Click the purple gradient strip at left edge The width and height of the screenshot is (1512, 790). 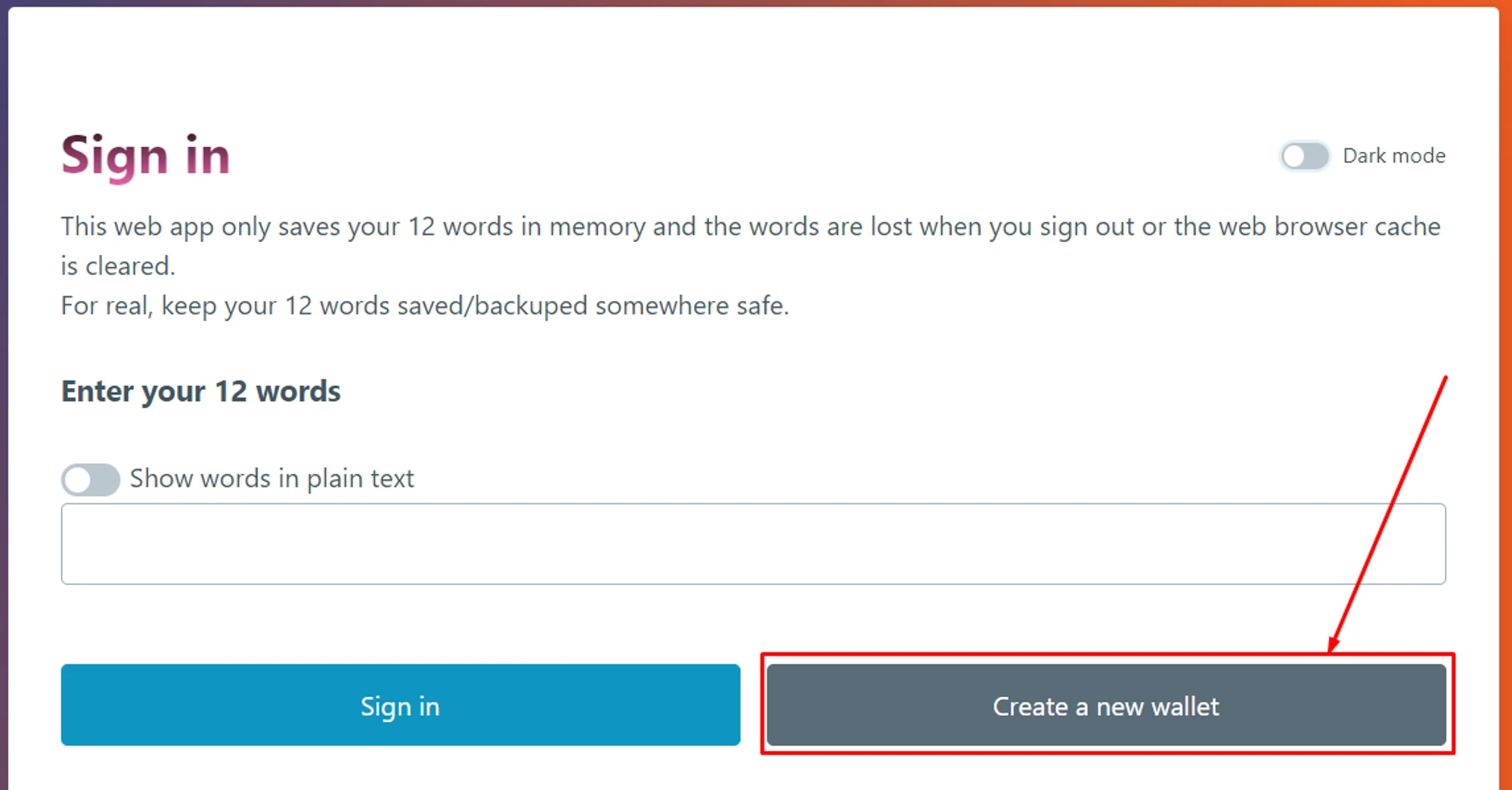(x=4, y=393)
